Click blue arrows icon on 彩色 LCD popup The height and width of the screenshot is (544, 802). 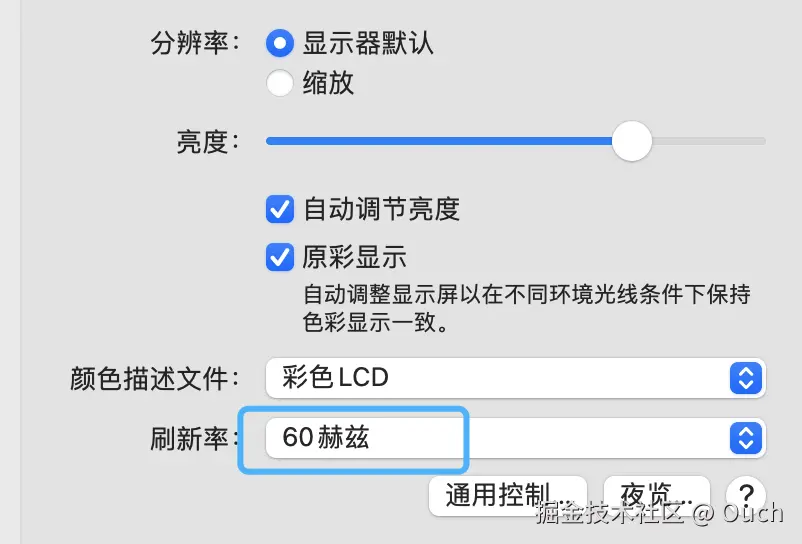[x=746, y=378]
